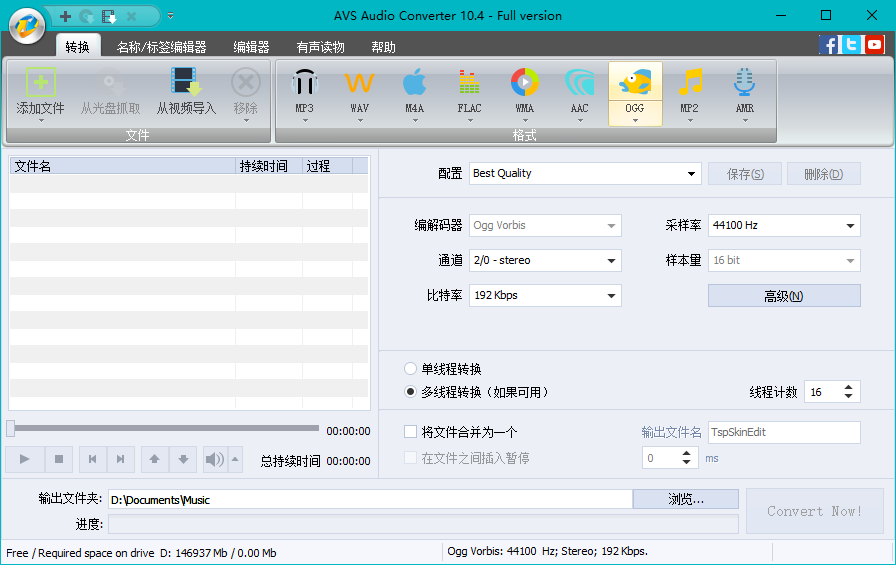The height and width of the screenshot is (565, 896).
Task: Check merge files into one (将文件合并为一个)
Action: [410, 432]
